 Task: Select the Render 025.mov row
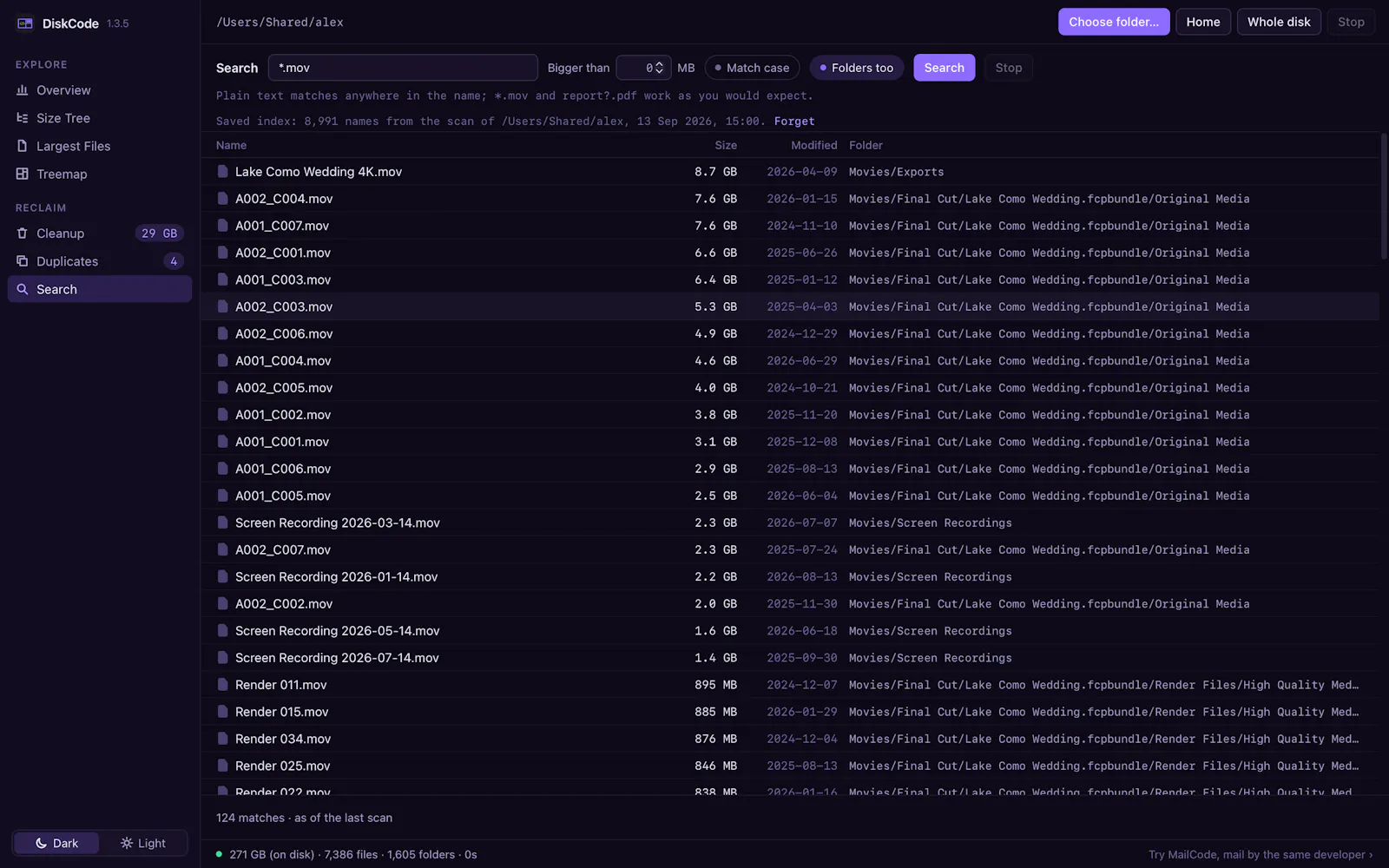pos(790,766)
